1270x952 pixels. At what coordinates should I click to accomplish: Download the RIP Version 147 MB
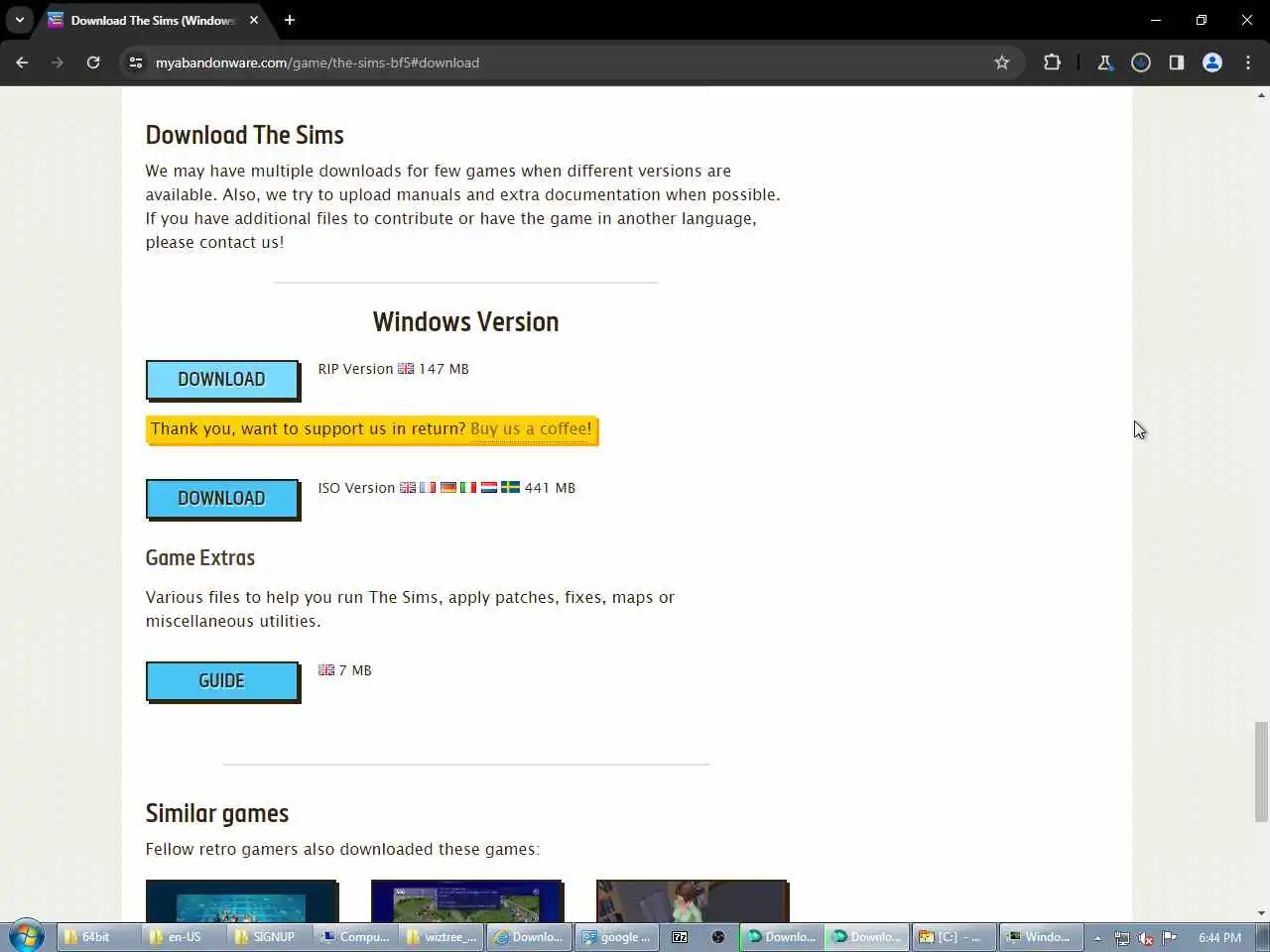click(x=222, y=380)
